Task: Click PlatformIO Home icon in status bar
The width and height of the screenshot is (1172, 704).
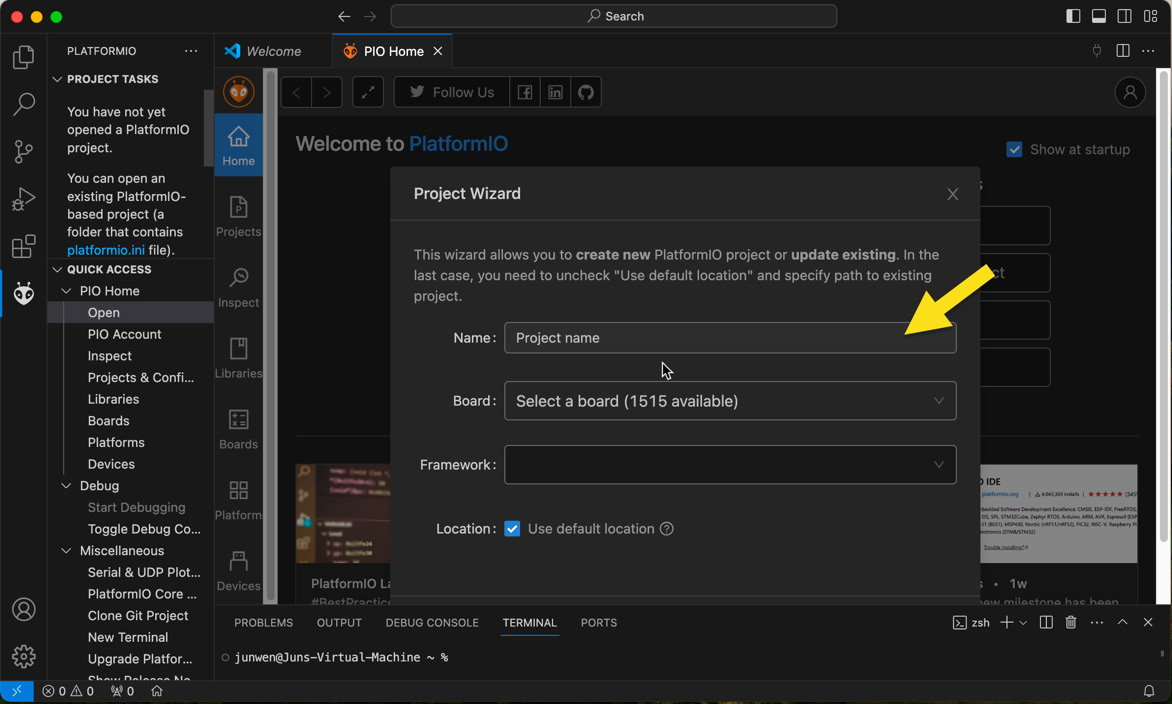Action: [157, 691]
